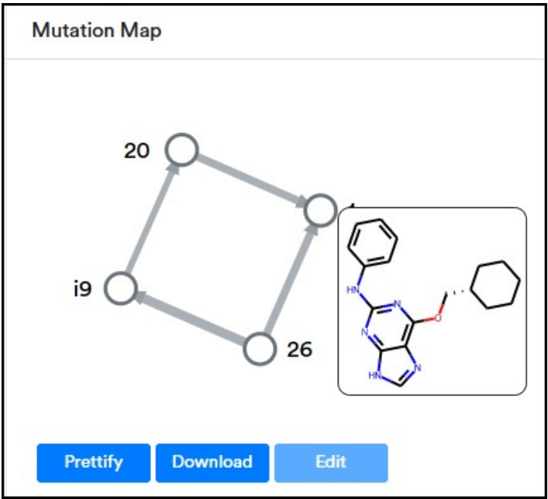The height and width of the screenshot is (499, 548).
Task: Click the edge from i9 to node 20
Action: tap(152, 219)
